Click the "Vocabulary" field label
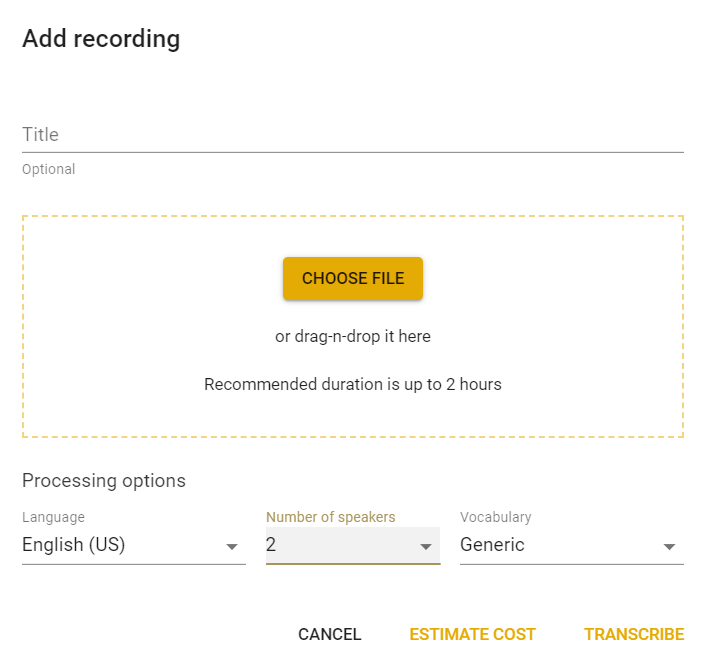The height and width of the screenshot is (663, 706). pos(496,517)
